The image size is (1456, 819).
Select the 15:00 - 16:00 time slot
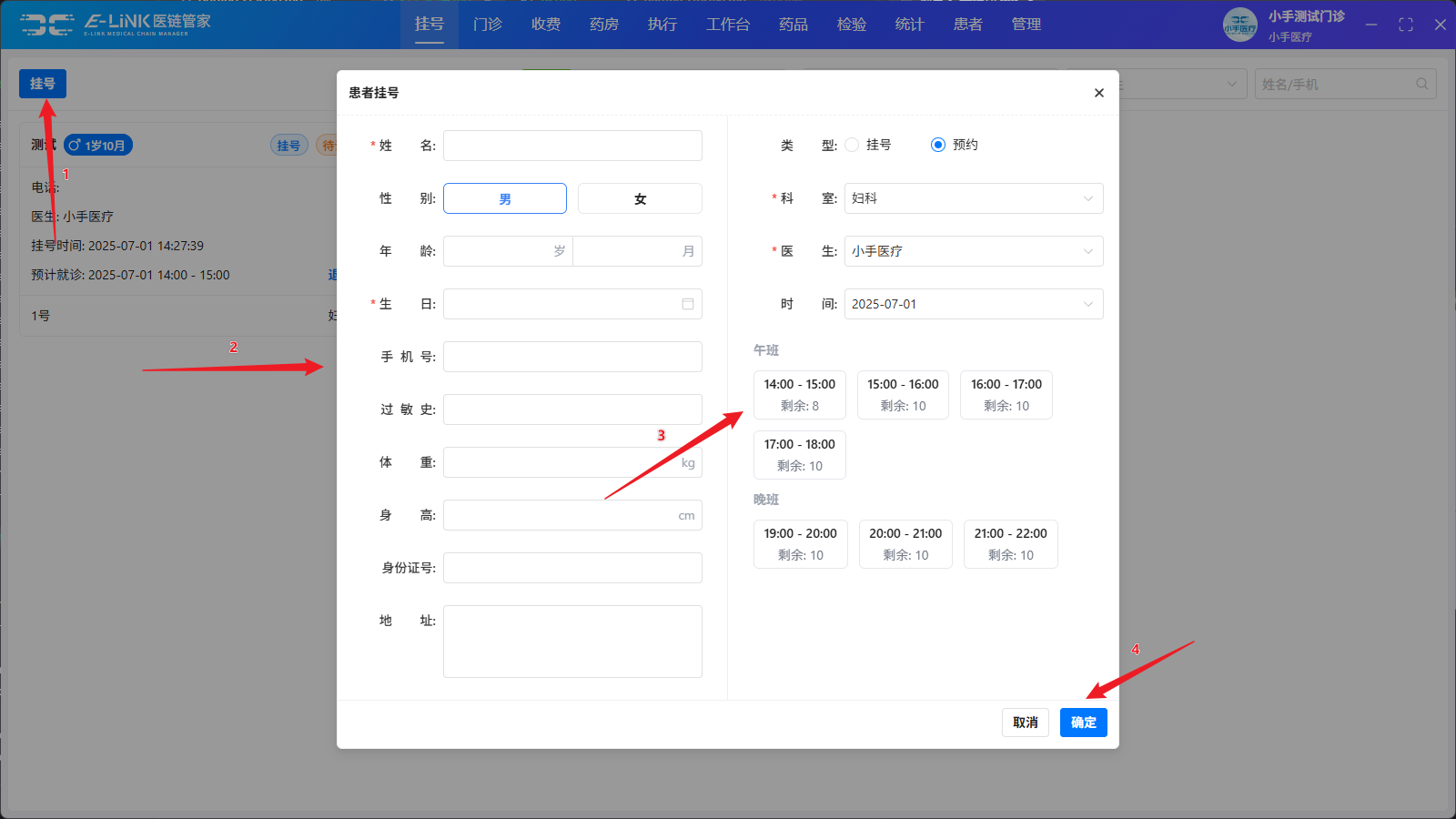[x=903, y=395]
